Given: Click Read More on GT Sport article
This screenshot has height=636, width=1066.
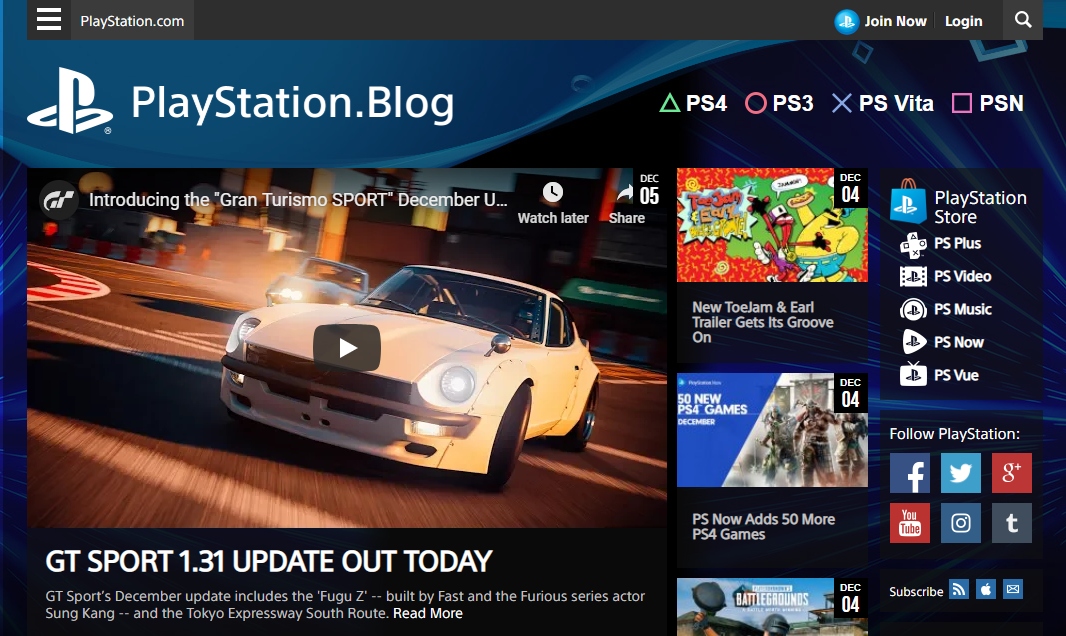Looking at the screenshot, I should coord(428,614).
